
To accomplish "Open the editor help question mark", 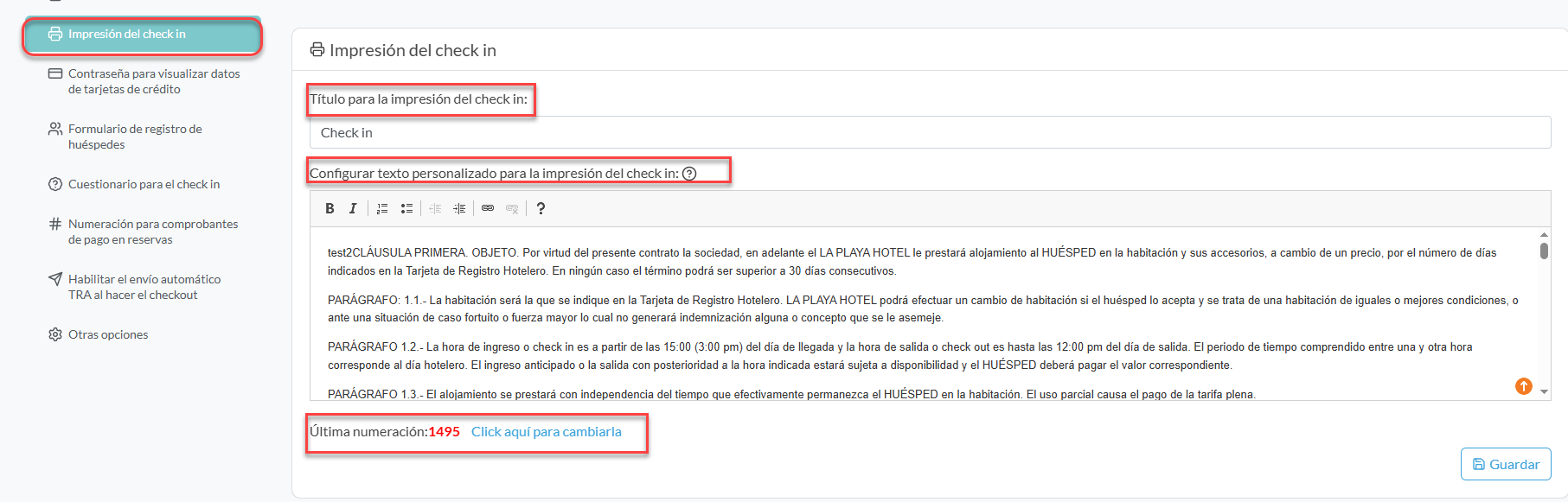I will [541, 208].
